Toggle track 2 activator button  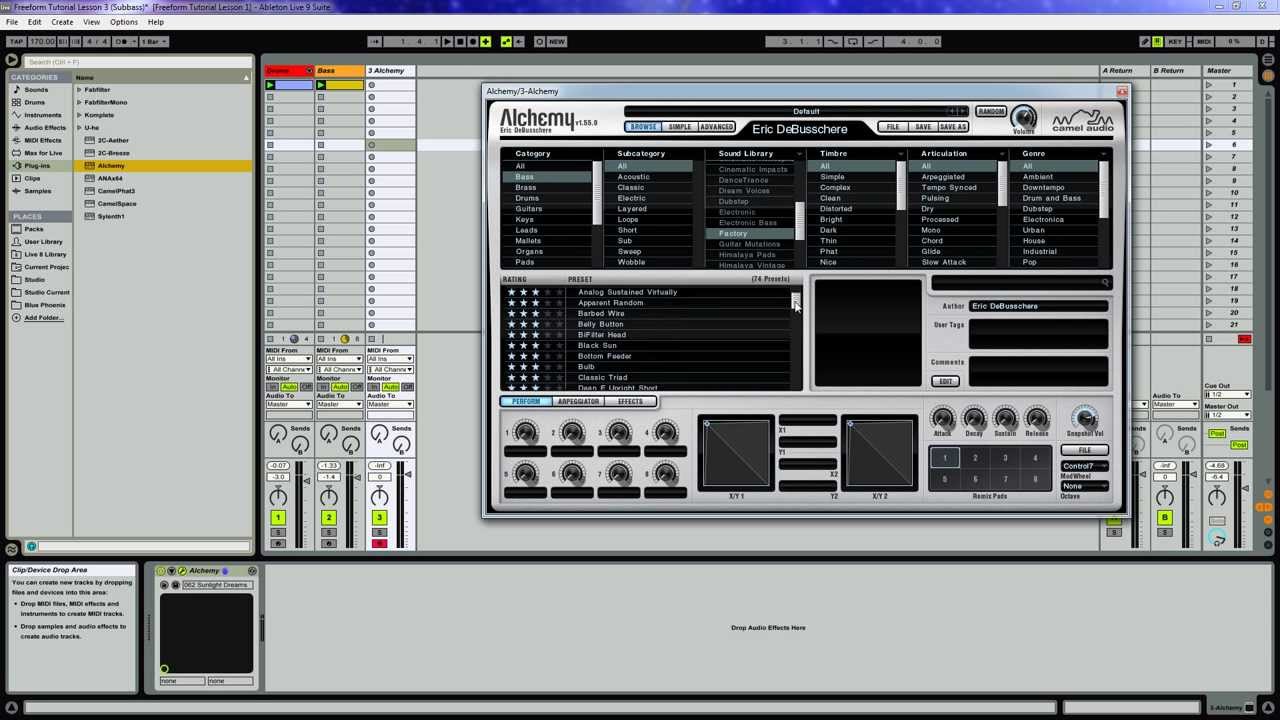tap(329, 517)
